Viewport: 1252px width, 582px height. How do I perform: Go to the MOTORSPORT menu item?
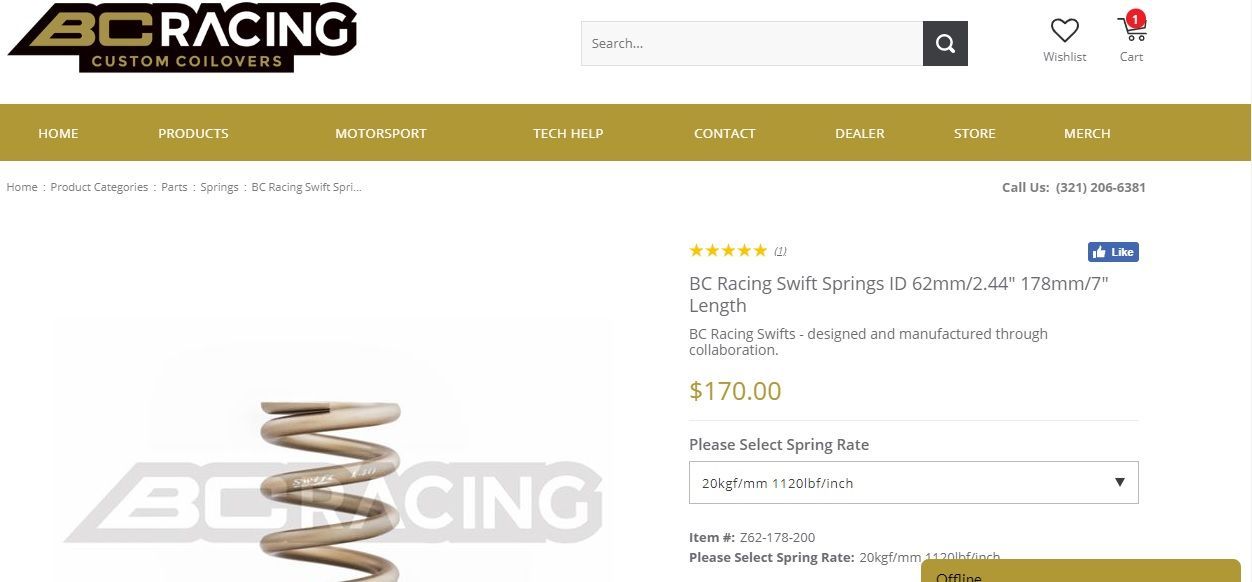click(x=380, y=133)
